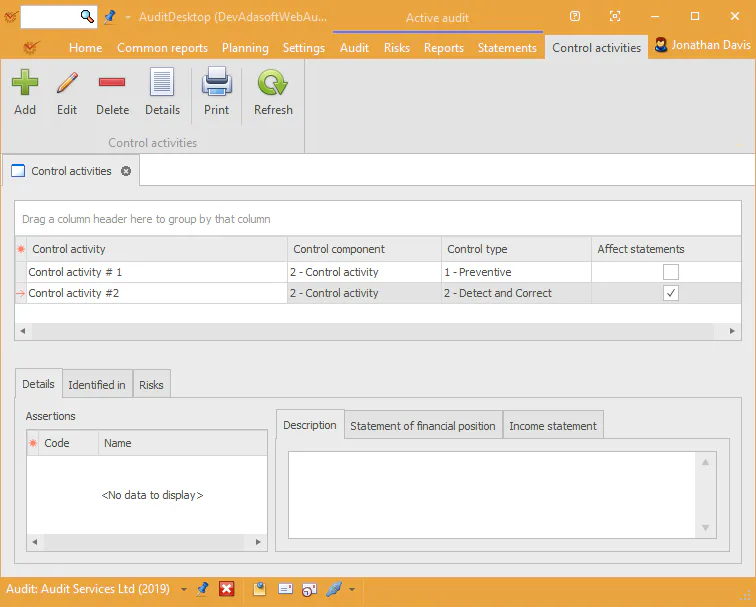Sort by Control type column header
756x607 pixels.
tap(516, 249)
